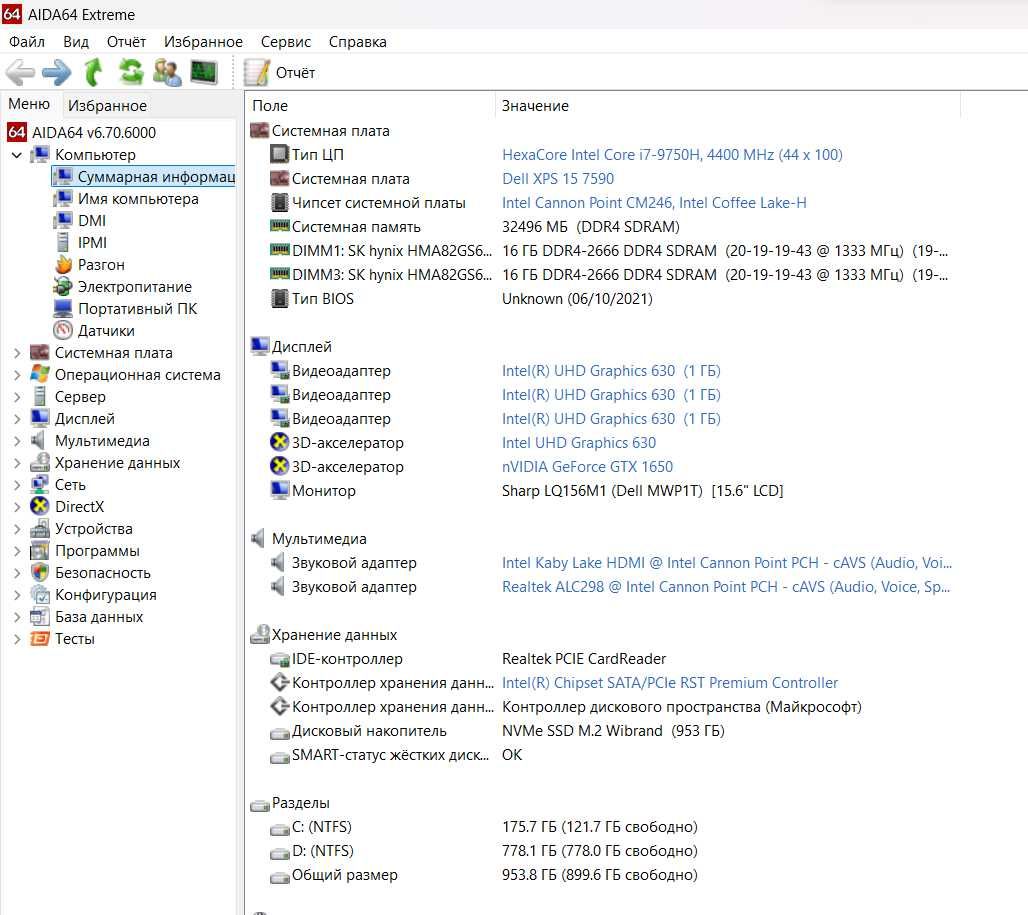Image resolution: width=1028 pixels, height=915 pixels.
Task: Open the nVIDIA GeForce GTX 1650 link
Action: (587, 467)
